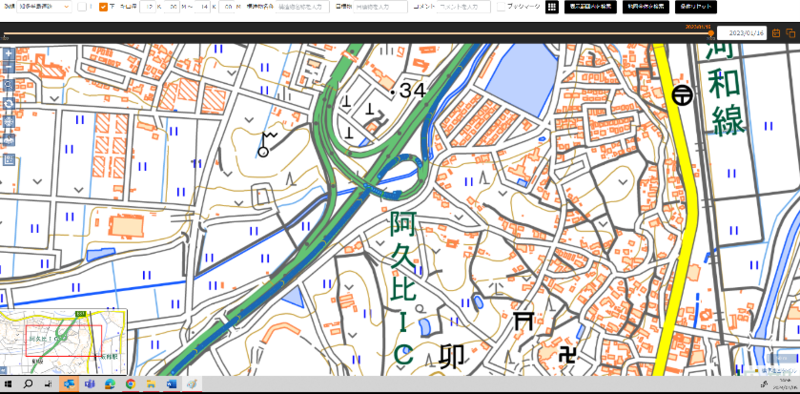Tick the empty checkbox after the dropdown
The image size is (800, 394).
(x=82, y=7)
